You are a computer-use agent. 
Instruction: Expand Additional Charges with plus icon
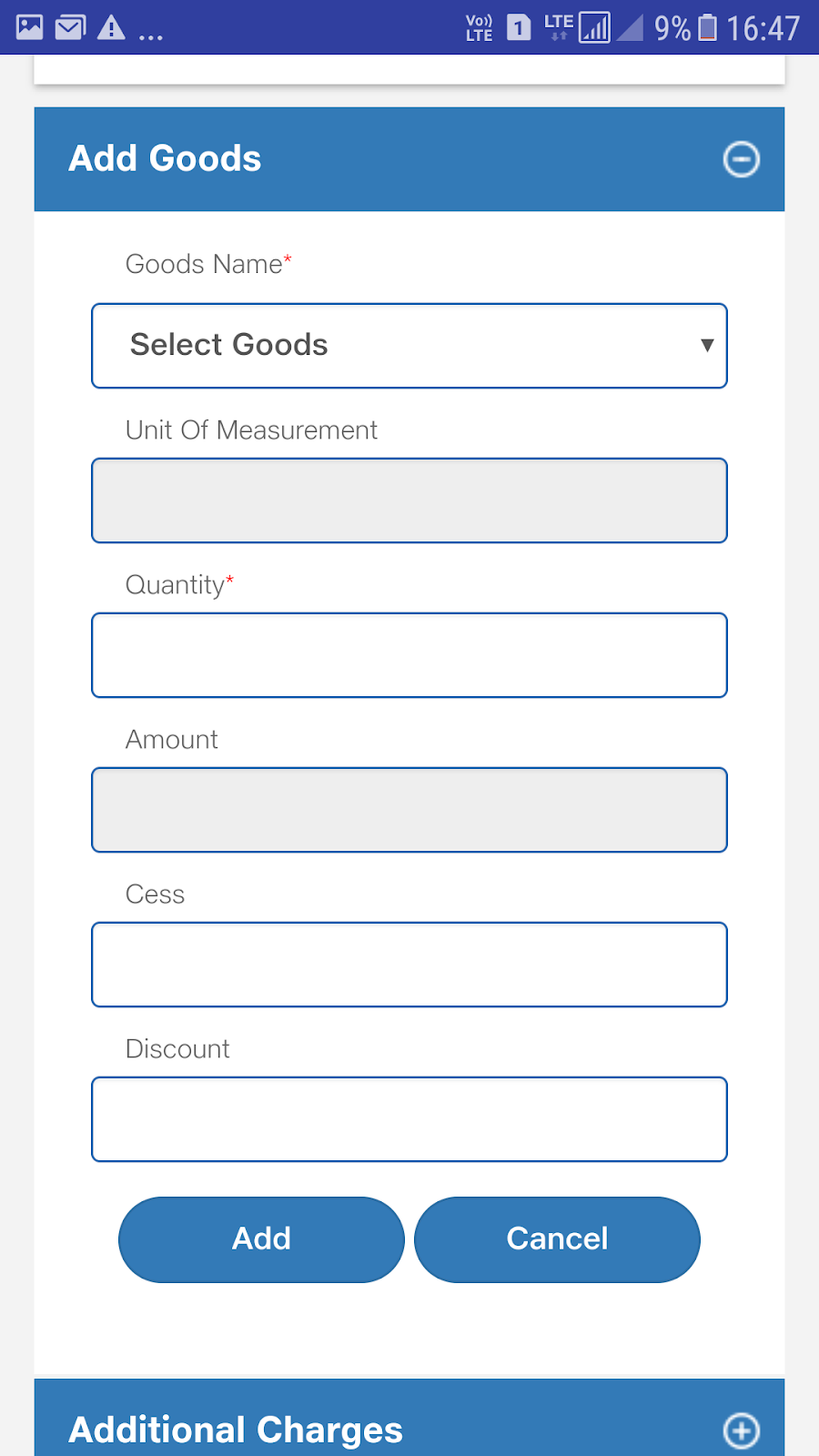741,1430
